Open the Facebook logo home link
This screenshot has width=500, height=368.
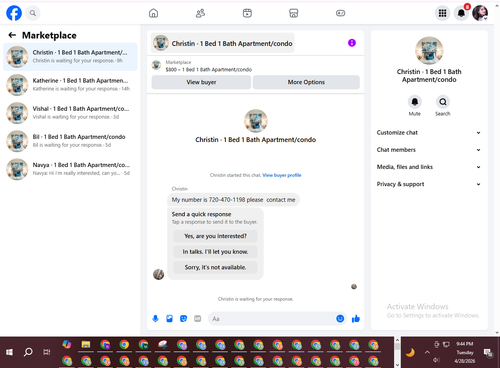click(14, 13)
